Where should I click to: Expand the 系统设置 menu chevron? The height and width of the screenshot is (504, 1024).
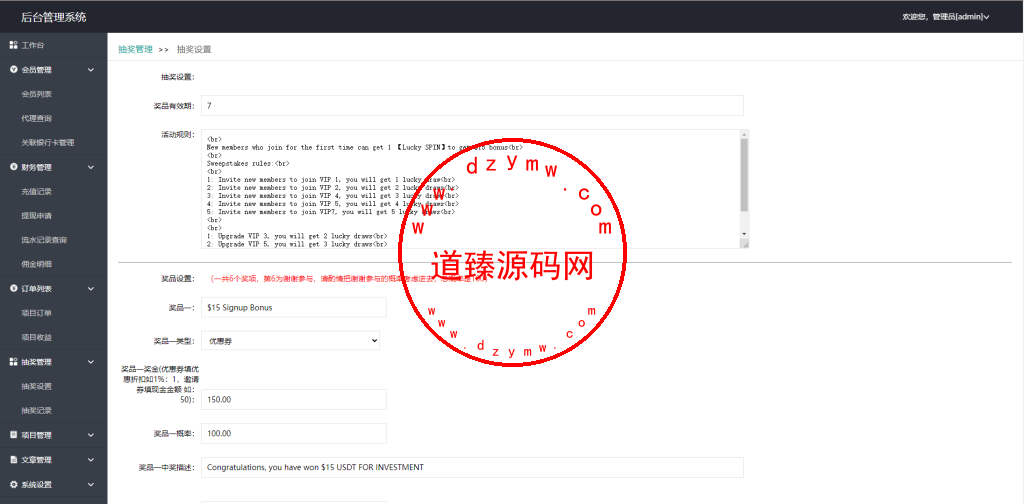[91, 484]
